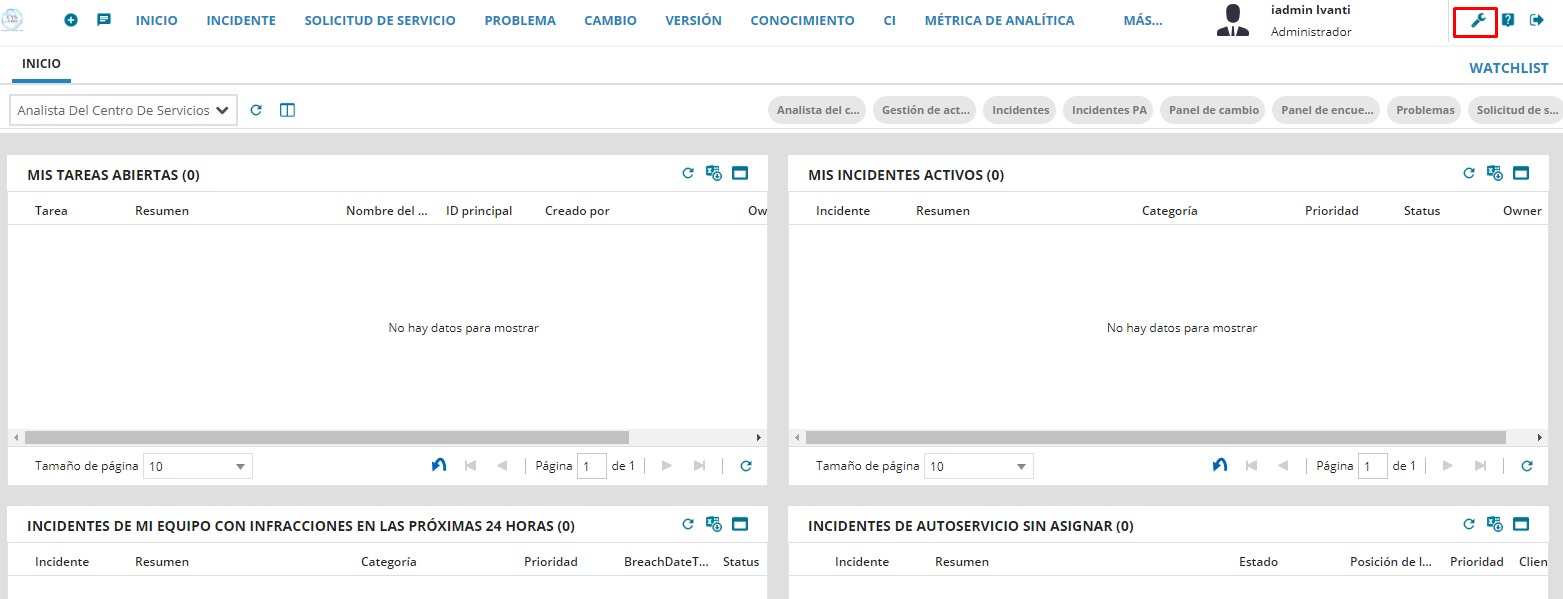Click page number field in Mis Incidentes Activos

1372,466
